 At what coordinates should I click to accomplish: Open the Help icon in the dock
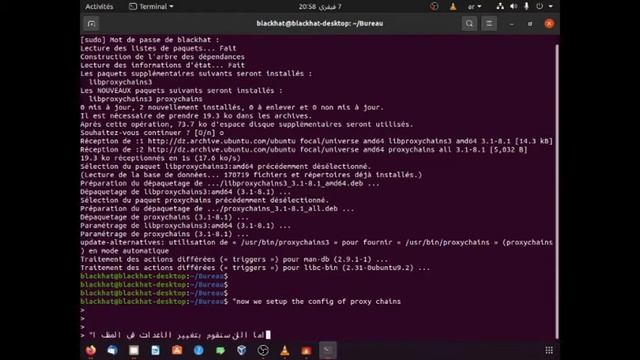pos(199,350)
